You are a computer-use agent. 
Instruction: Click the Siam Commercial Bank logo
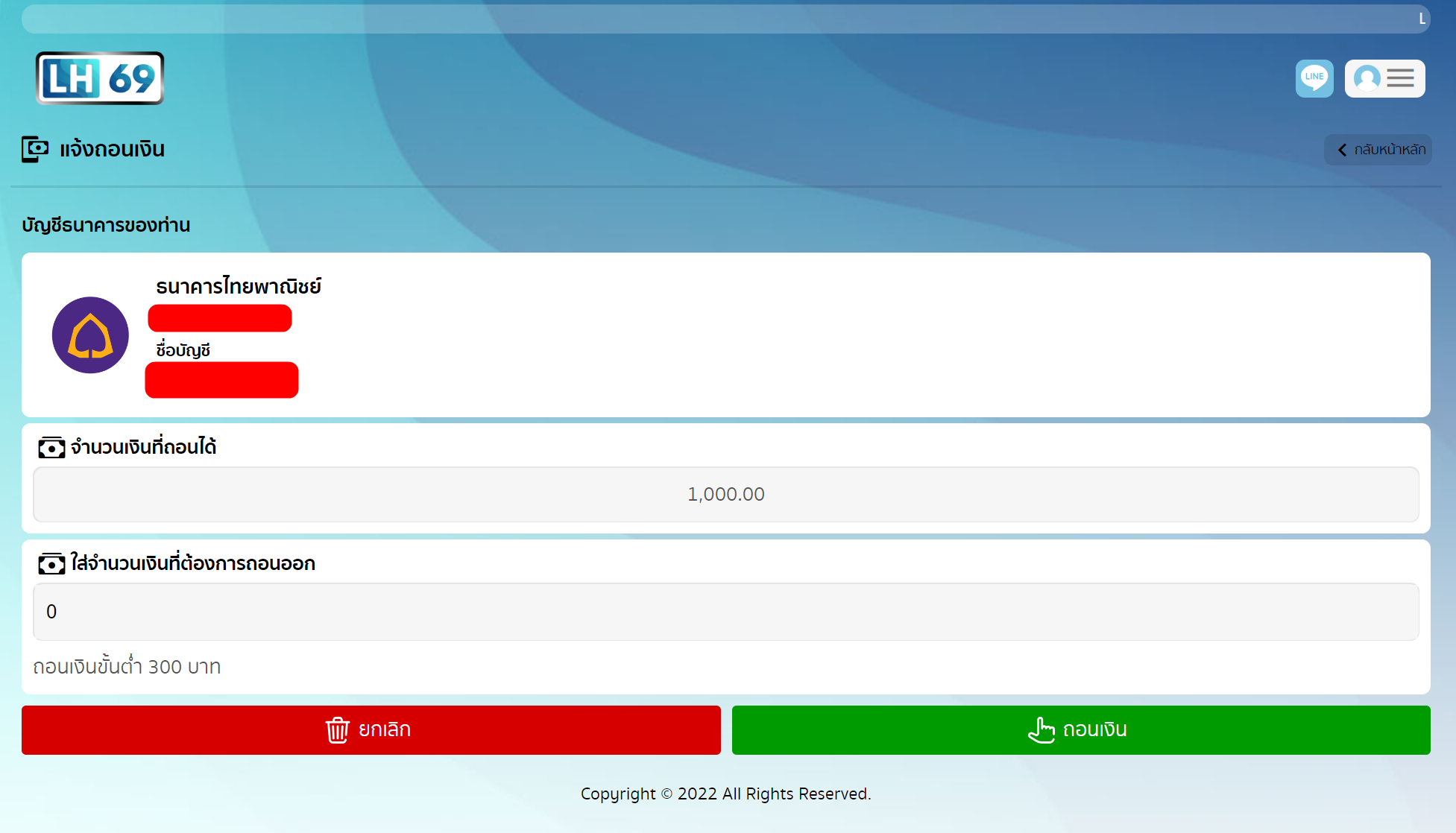click(90, 335)
